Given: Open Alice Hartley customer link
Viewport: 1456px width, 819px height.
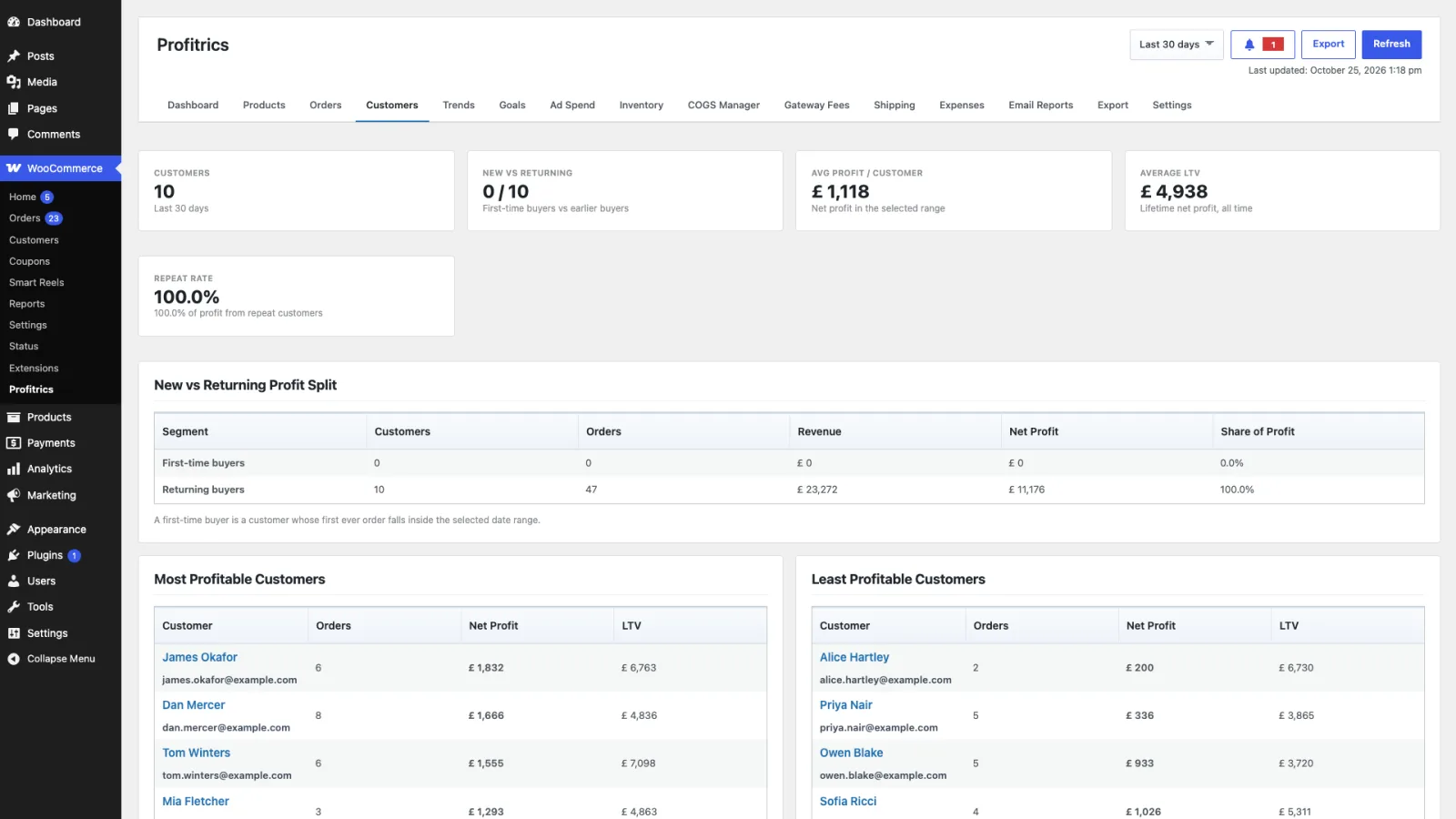Looking at the screenshot, I should [854, 657].
